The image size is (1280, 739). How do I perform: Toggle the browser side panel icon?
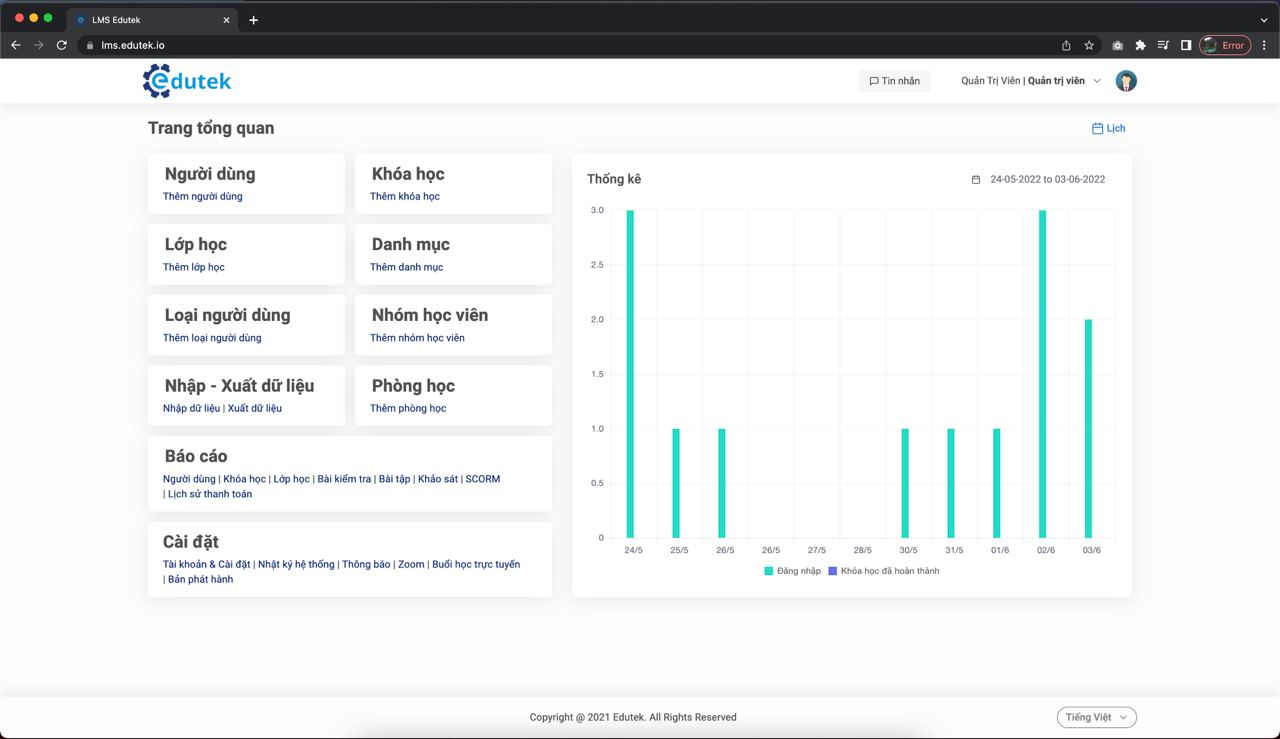pyautogui.click(x=1186, y=45)
